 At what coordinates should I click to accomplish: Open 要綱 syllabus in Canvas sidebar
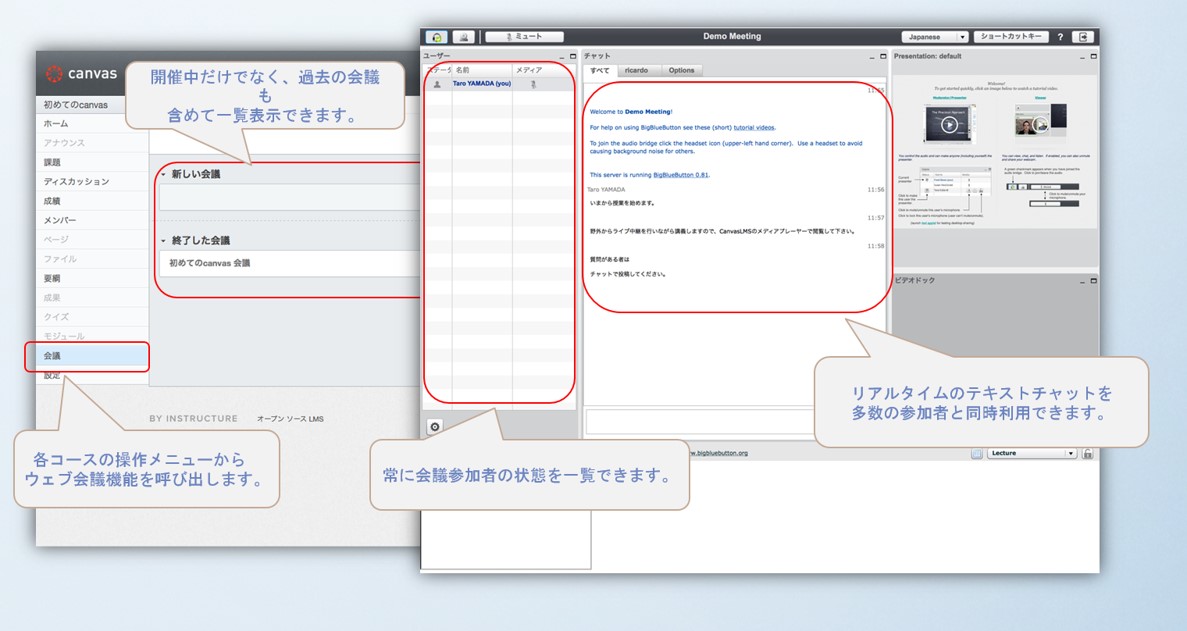[x=52, y=278]
